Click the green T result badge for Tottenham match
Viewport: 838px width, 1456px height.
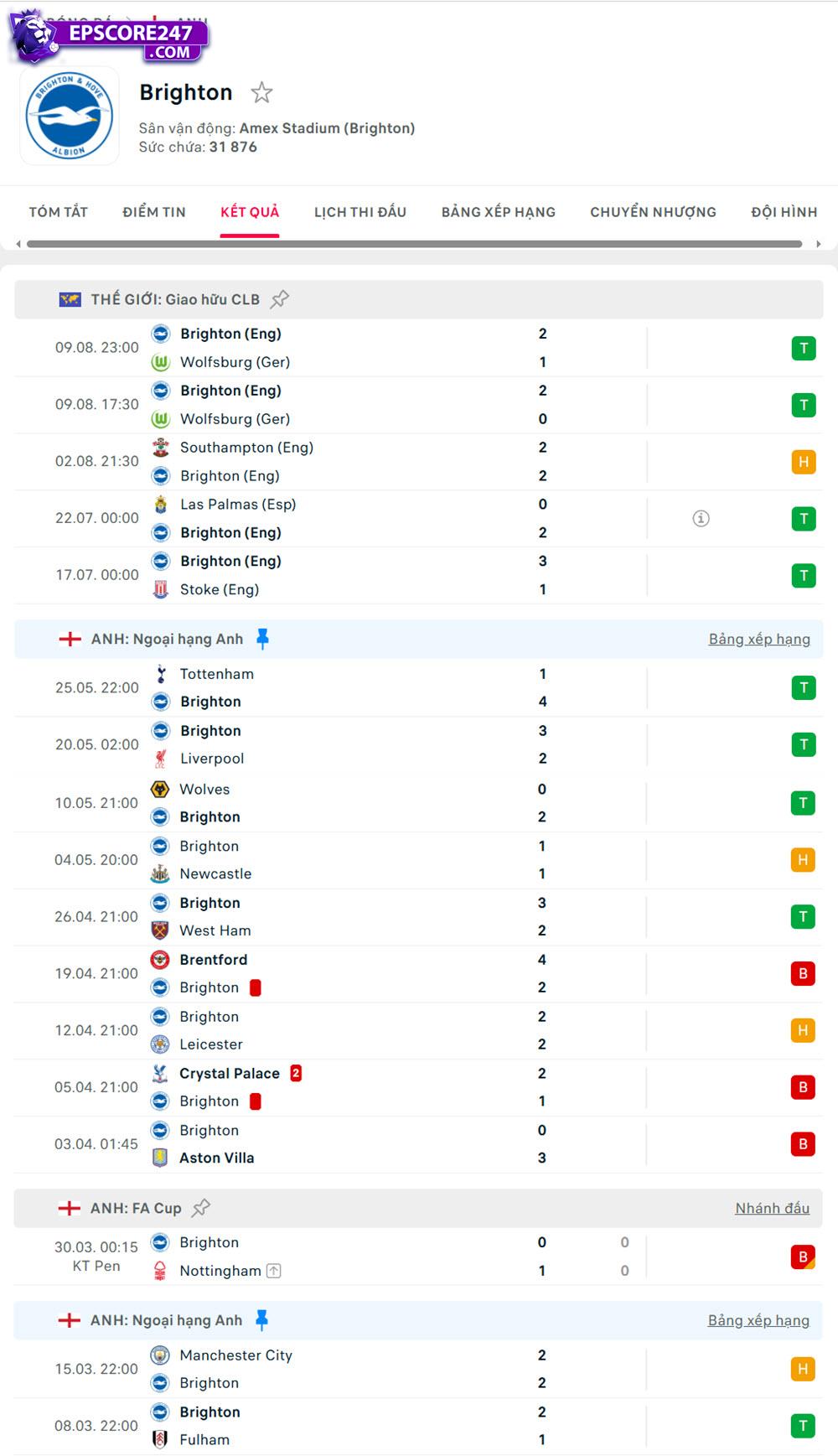(x=804, y=687)
